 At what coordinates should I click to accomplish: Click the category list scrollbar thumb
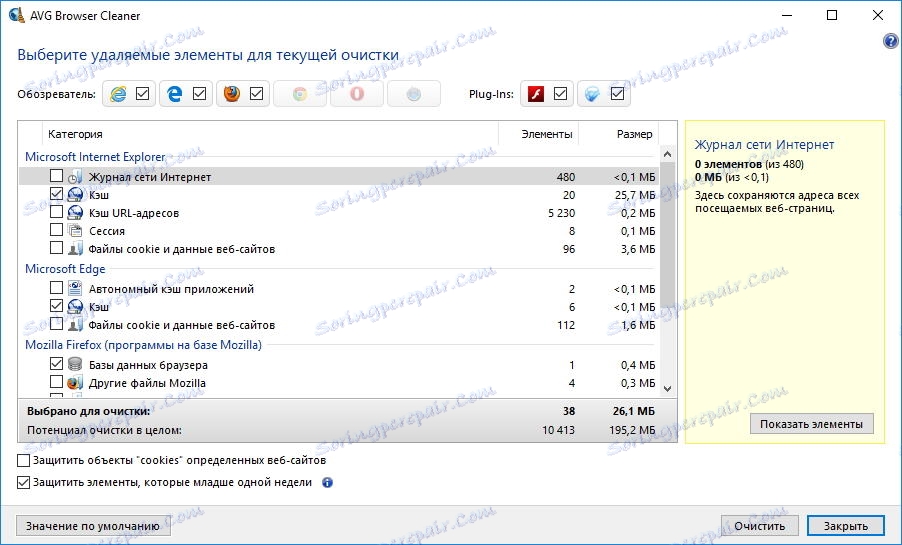coord(667,234)
